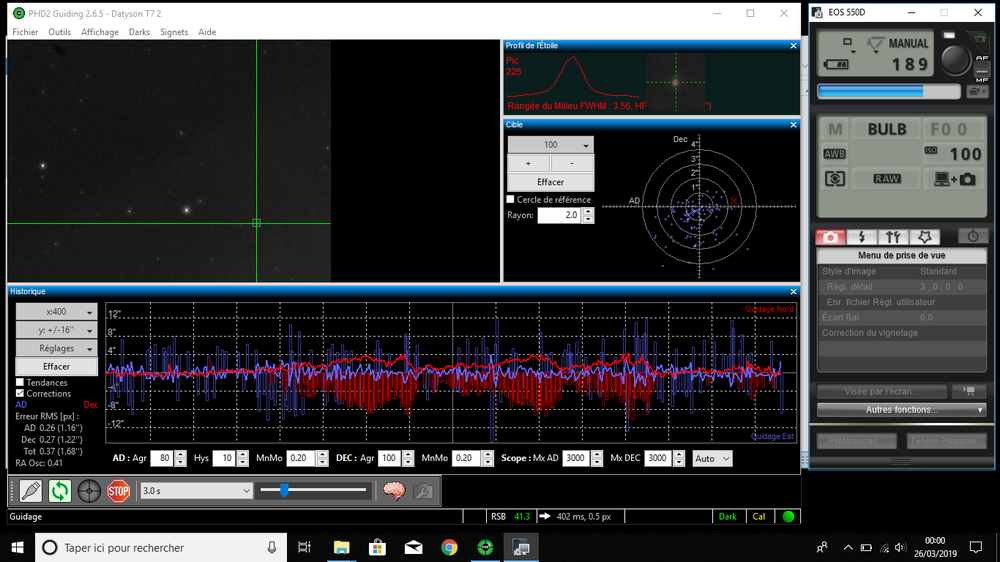Select the red camera shooting menu tab
The height and width of the screenshot is (562, 1000).
point(829,237)
